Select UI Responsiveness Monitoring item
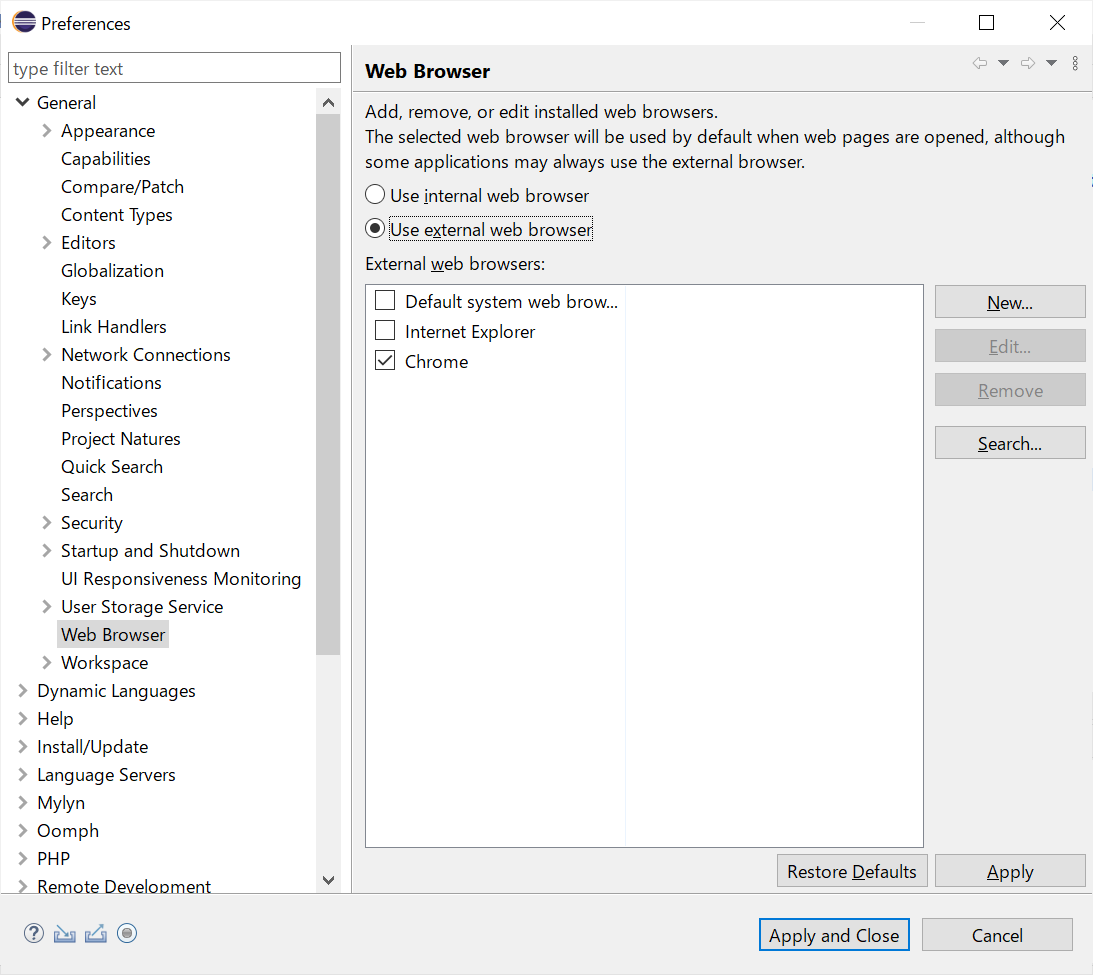Image resolution: width=1093 pixels, height=975 pixels. (x=181, y=578)
